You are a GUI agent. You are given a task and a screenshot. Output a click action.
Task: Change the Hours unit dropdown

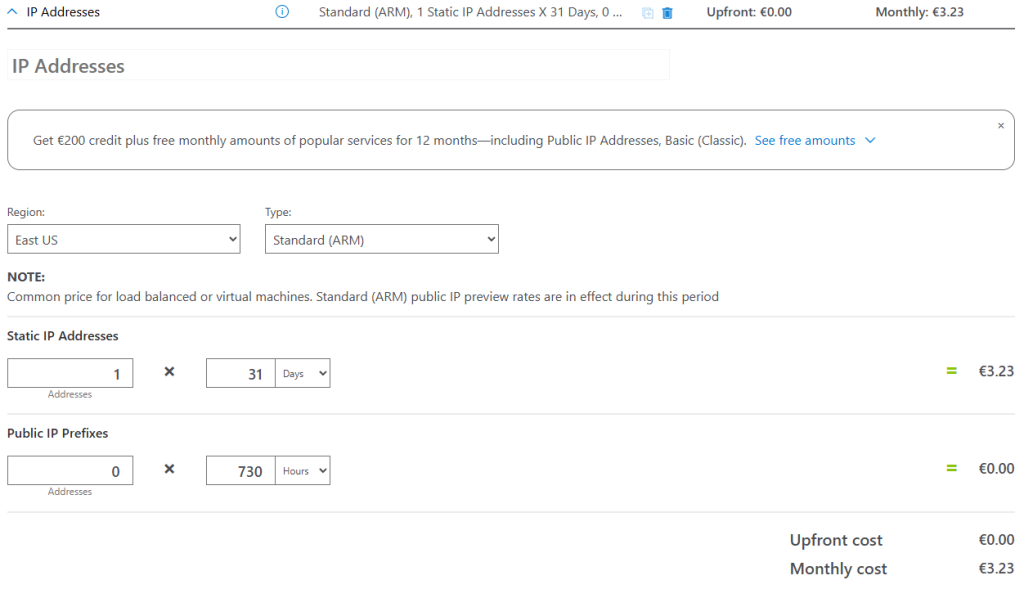pyautogui.click(x=302, y=470)
